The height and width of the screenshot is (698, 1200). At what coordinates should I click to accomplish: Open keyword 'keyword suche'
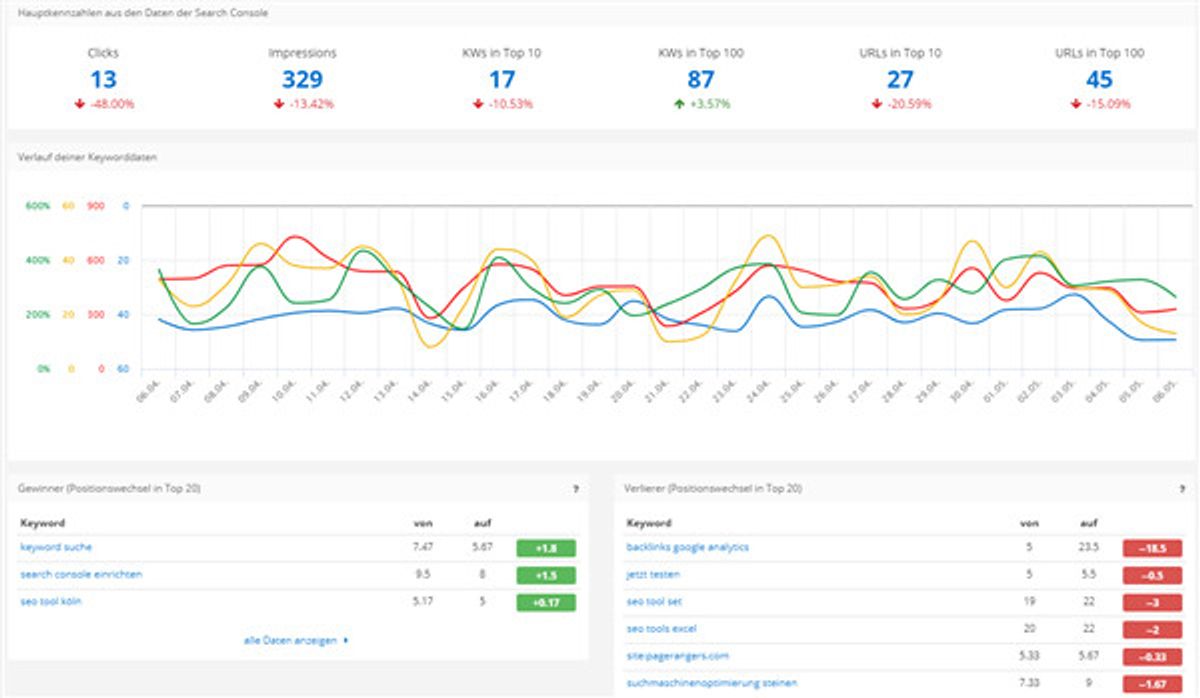56,547
